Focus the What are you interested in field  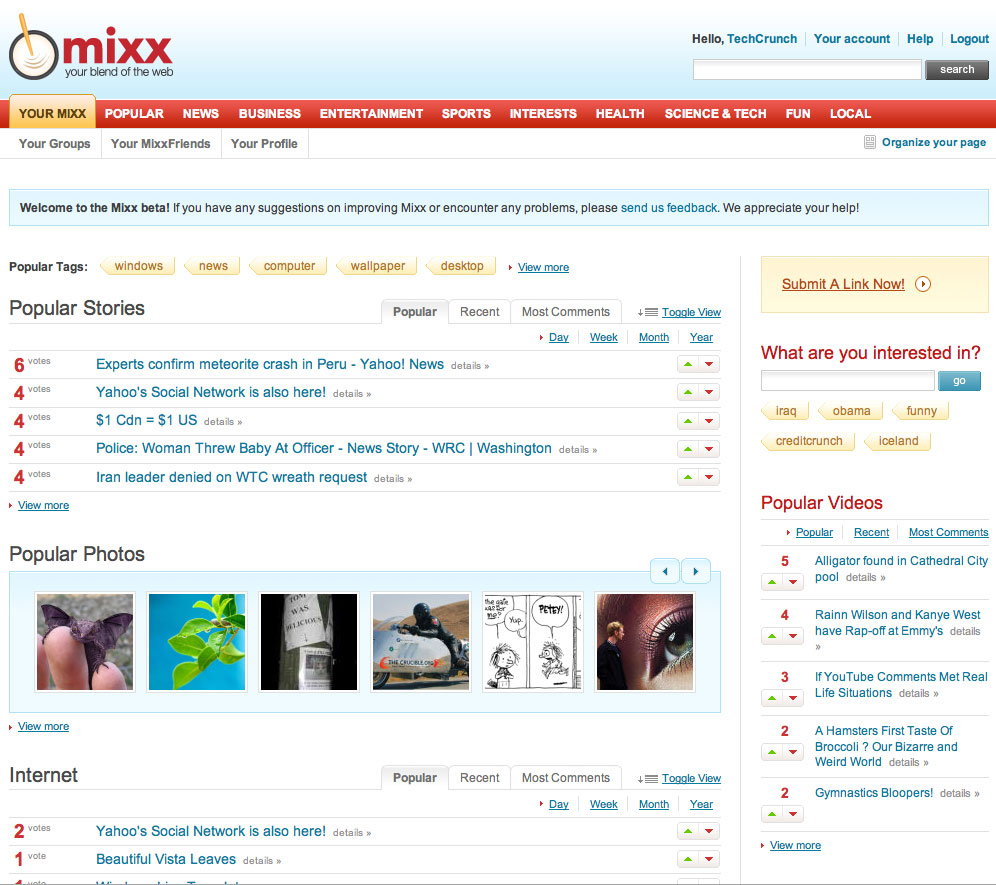(847, 381)
